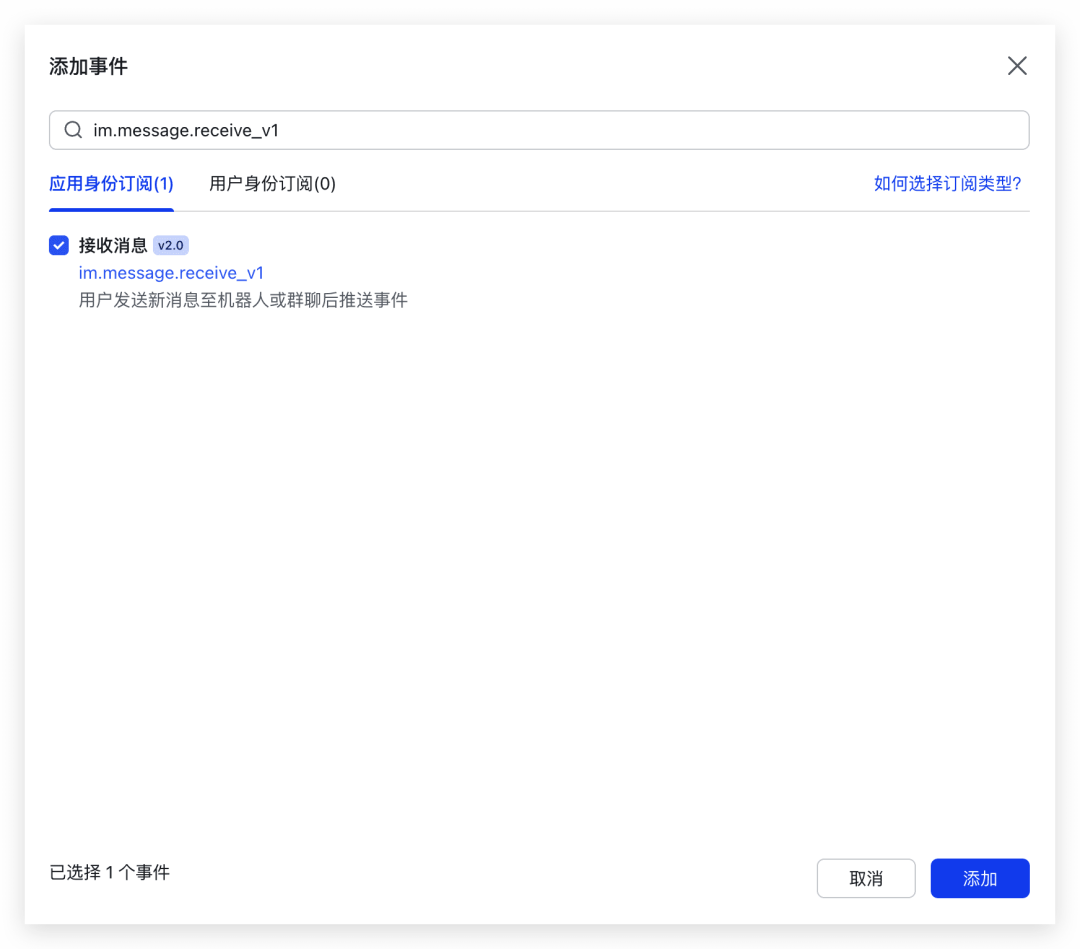The height and width of the screenshot is (949, 1080).
Task: Click the 已选择 1 个事件 summary text
Action: pos(110,872)
